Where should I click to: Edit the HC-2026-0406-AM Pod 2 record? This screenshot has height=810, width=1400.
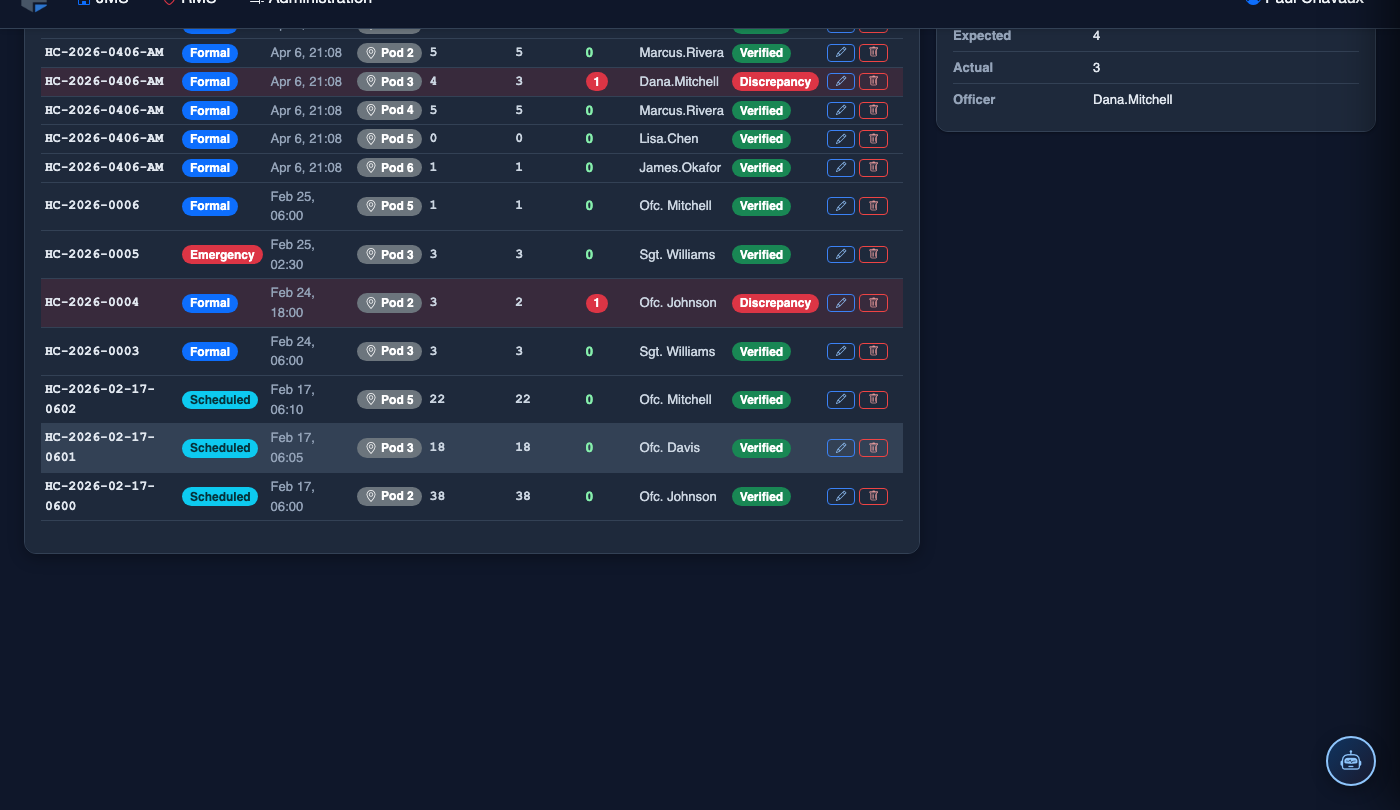[x=841, y=53]
